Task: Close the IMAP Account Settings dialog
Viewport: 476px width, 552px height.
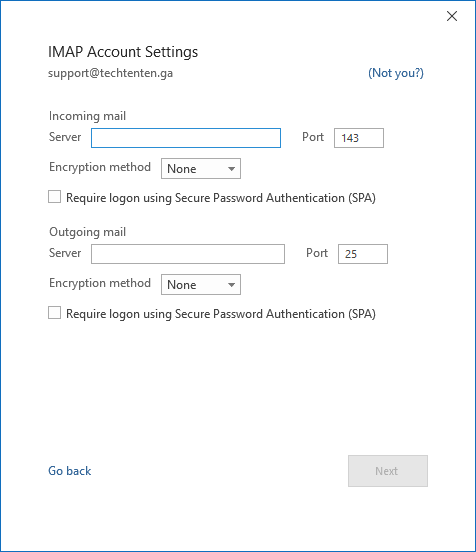Action: (452, 16)
